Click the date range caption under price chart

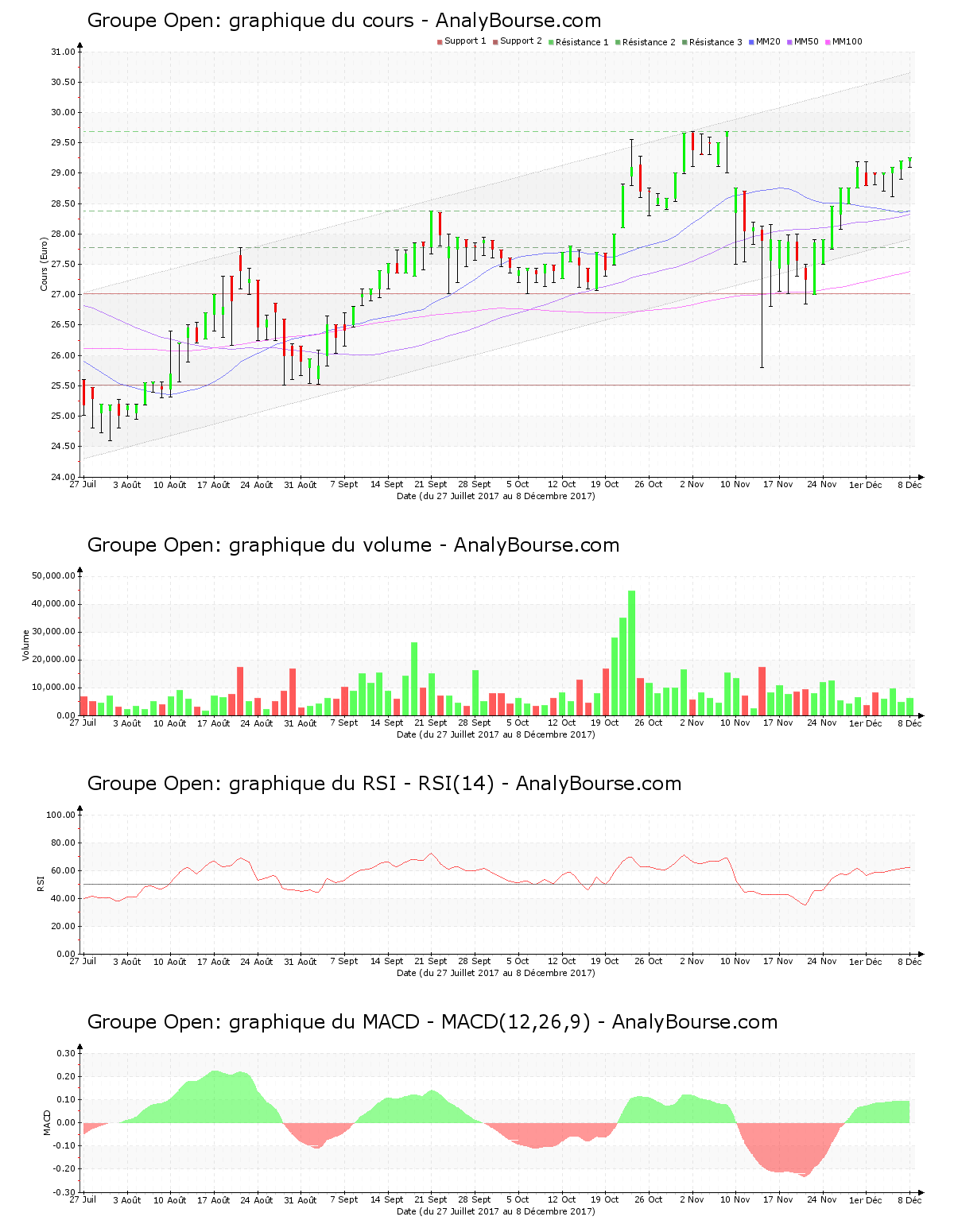pos(495,496)
